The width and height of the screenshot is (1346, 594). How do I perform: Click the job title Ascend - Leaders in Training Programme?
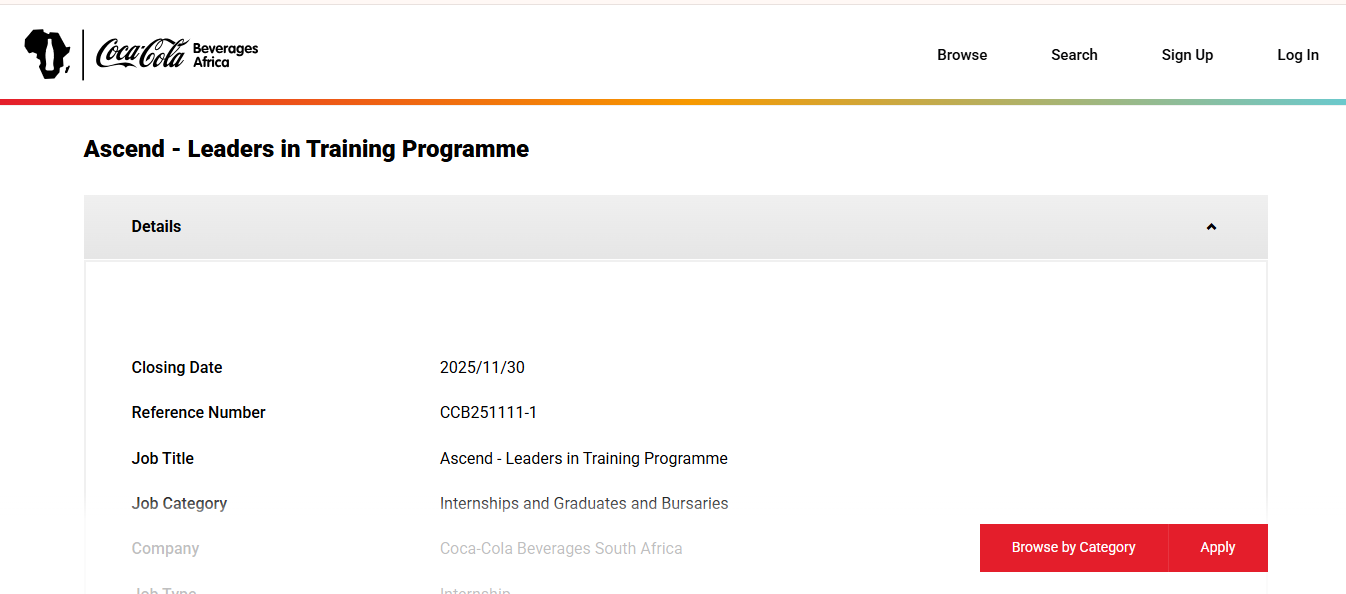point(584,458)
